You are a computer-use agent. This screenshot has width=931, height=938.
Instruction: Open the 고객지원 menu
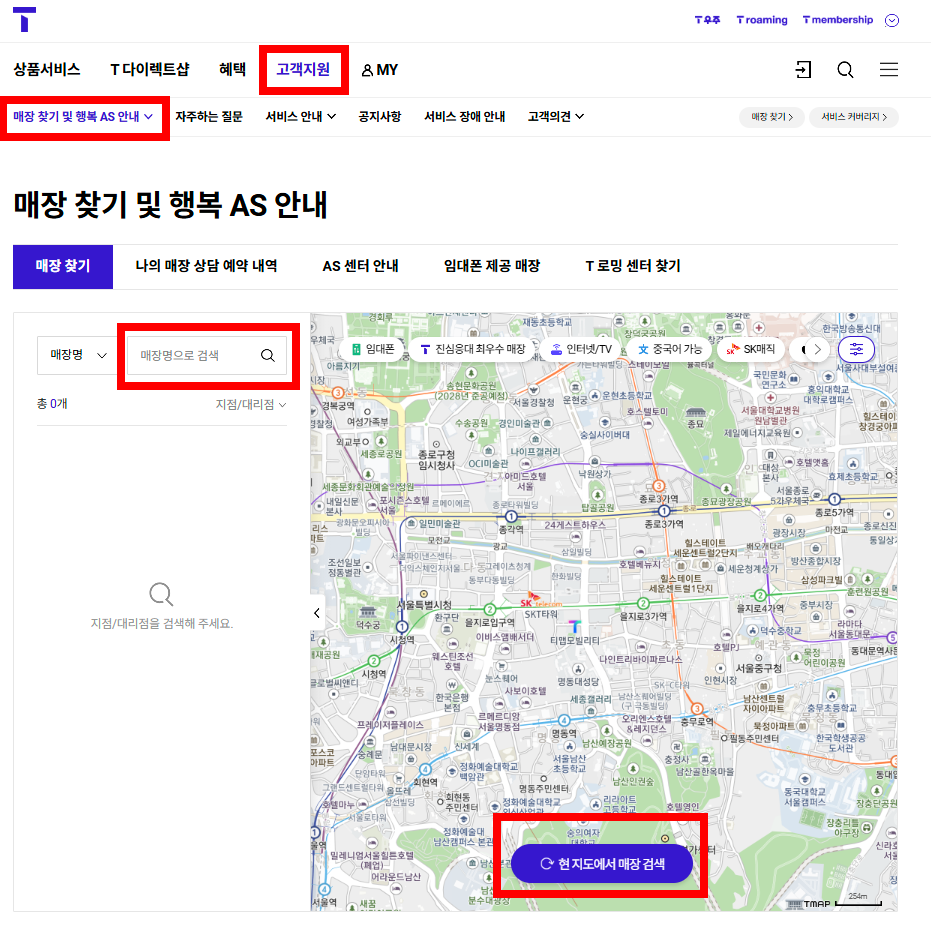pyautogui.click(x=303, y=69)
